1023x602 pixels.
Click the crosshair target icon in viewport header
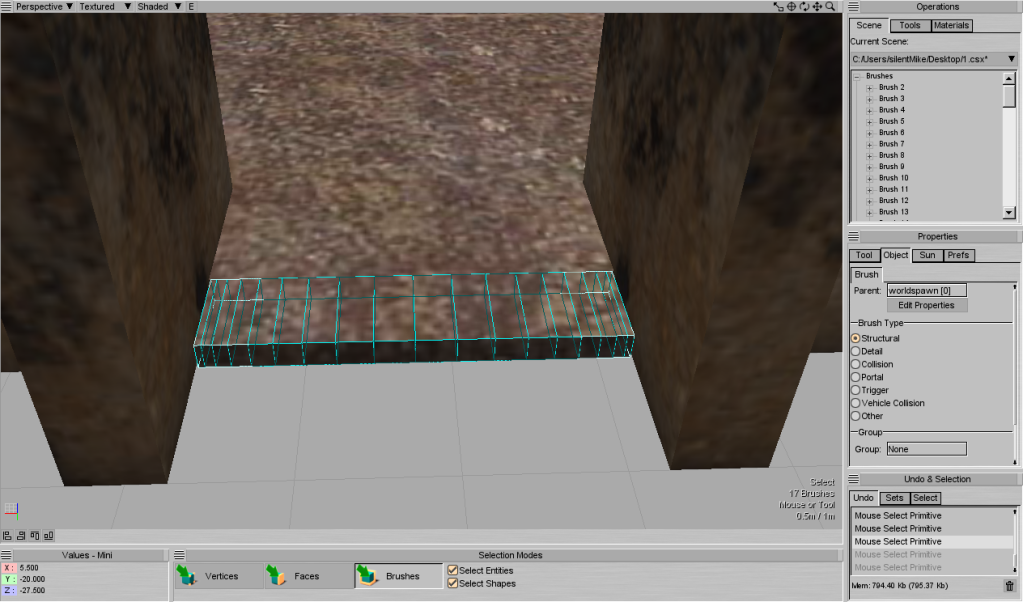pyautogui.click(x=791, y=7)
